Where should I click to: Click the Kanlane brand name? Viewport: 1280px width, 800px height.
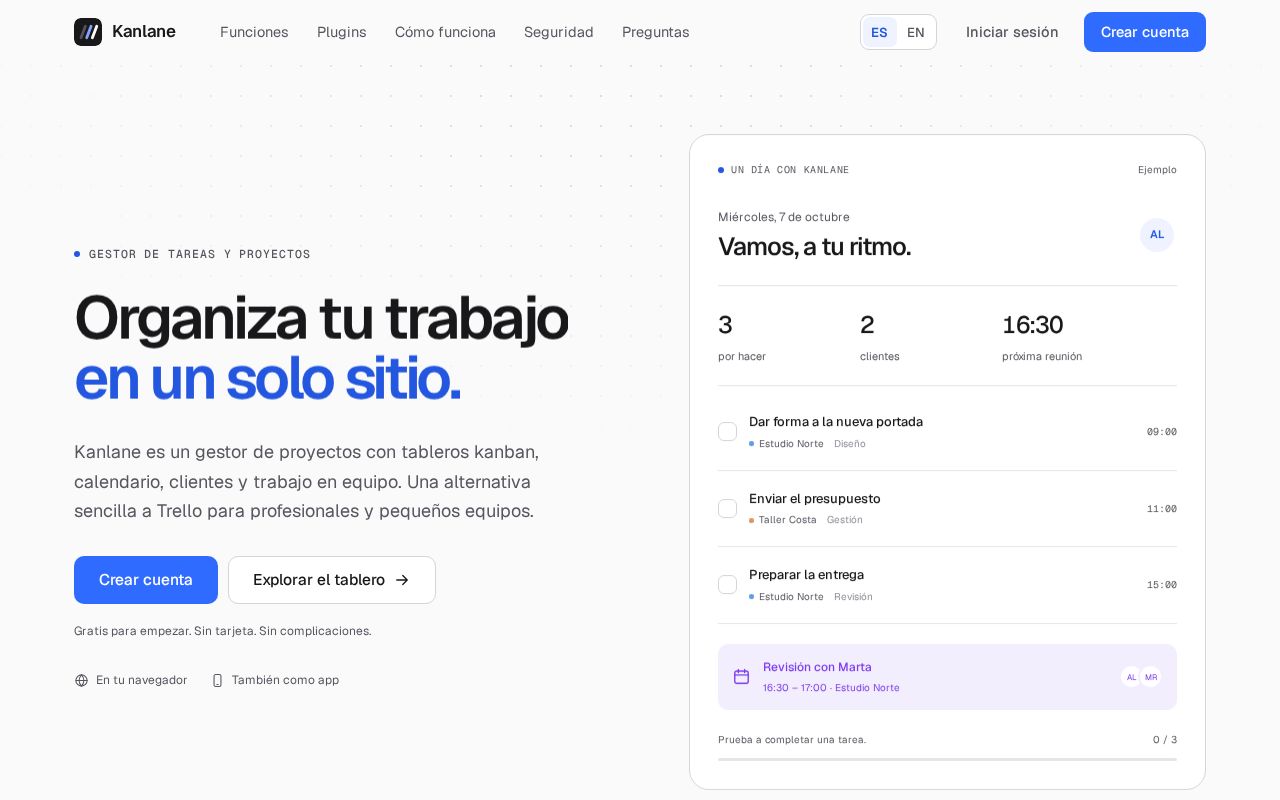pyautogui.click(x=144, y=32)
